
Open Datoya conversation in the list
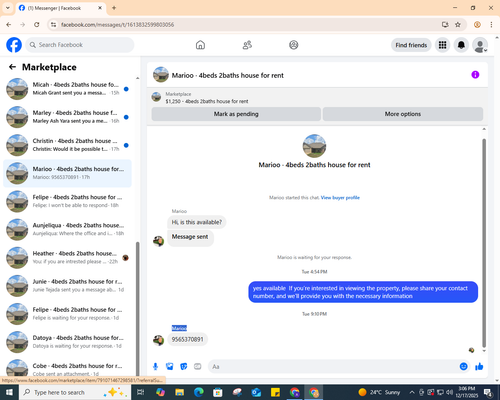[x=67, y=342]
